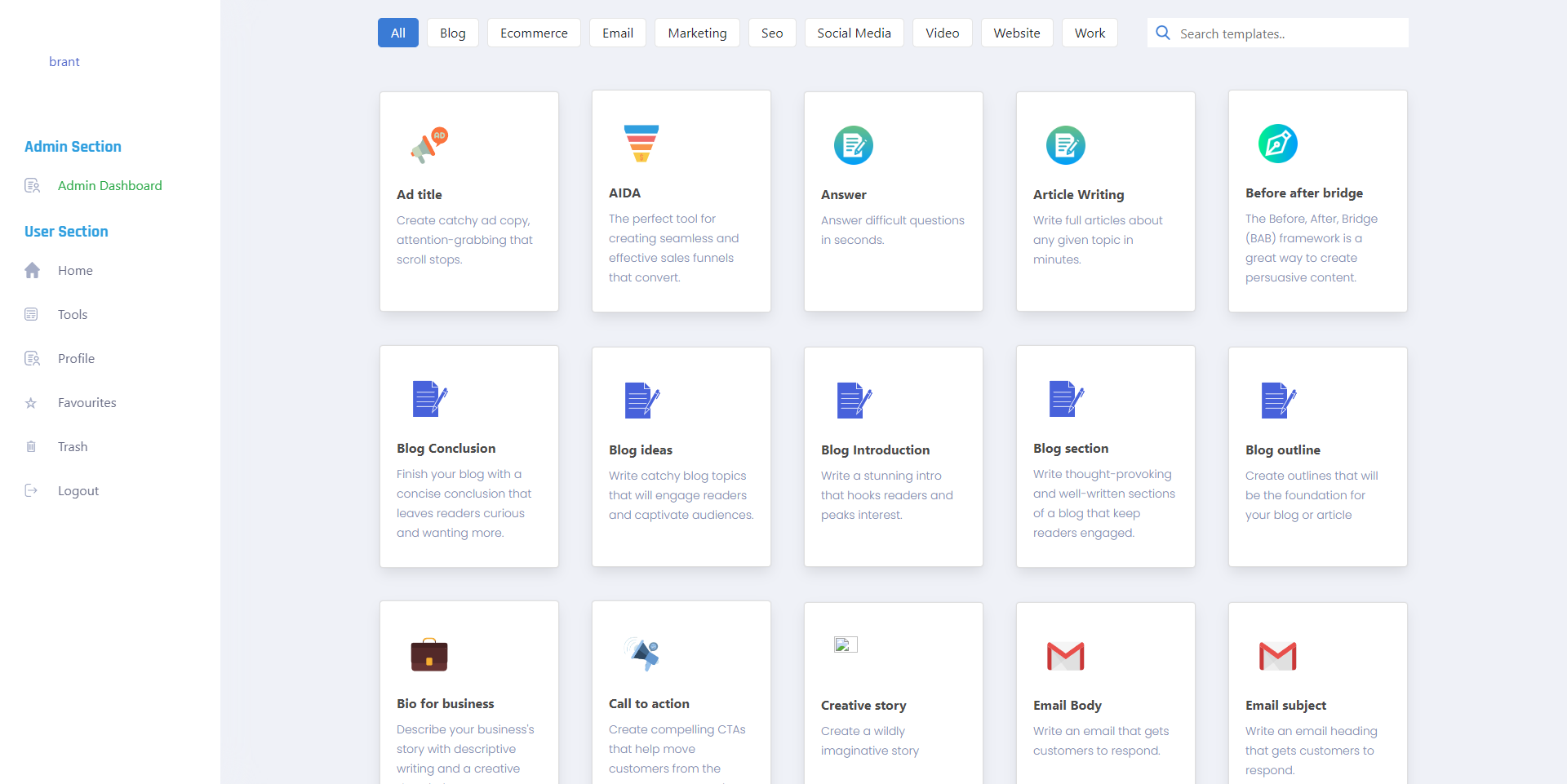The image size is (1567, 784).
Task: Click the Ad title megaphone icon
Action: pos(429,146)
